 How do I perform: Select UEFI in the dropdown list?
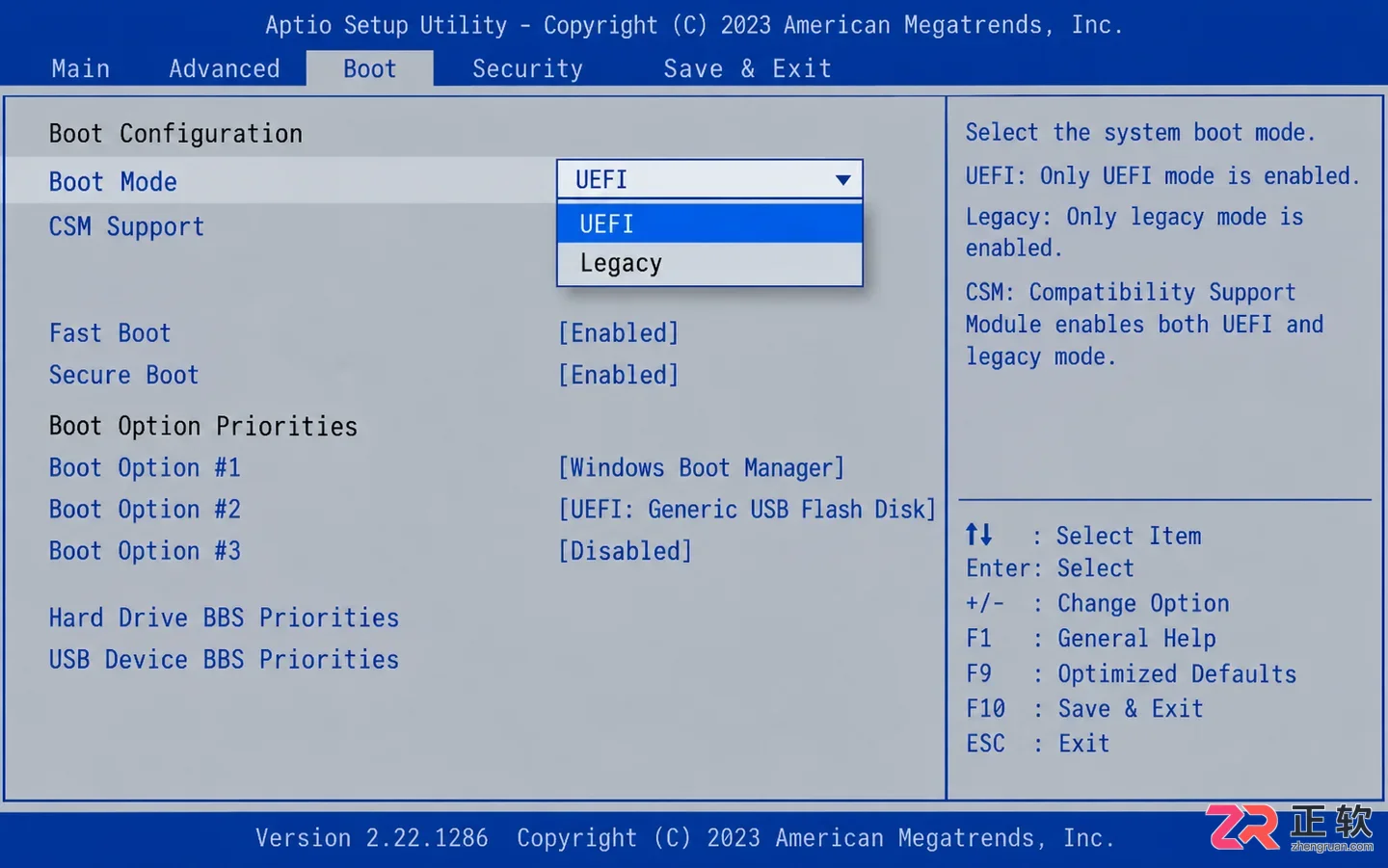(709, 224)
